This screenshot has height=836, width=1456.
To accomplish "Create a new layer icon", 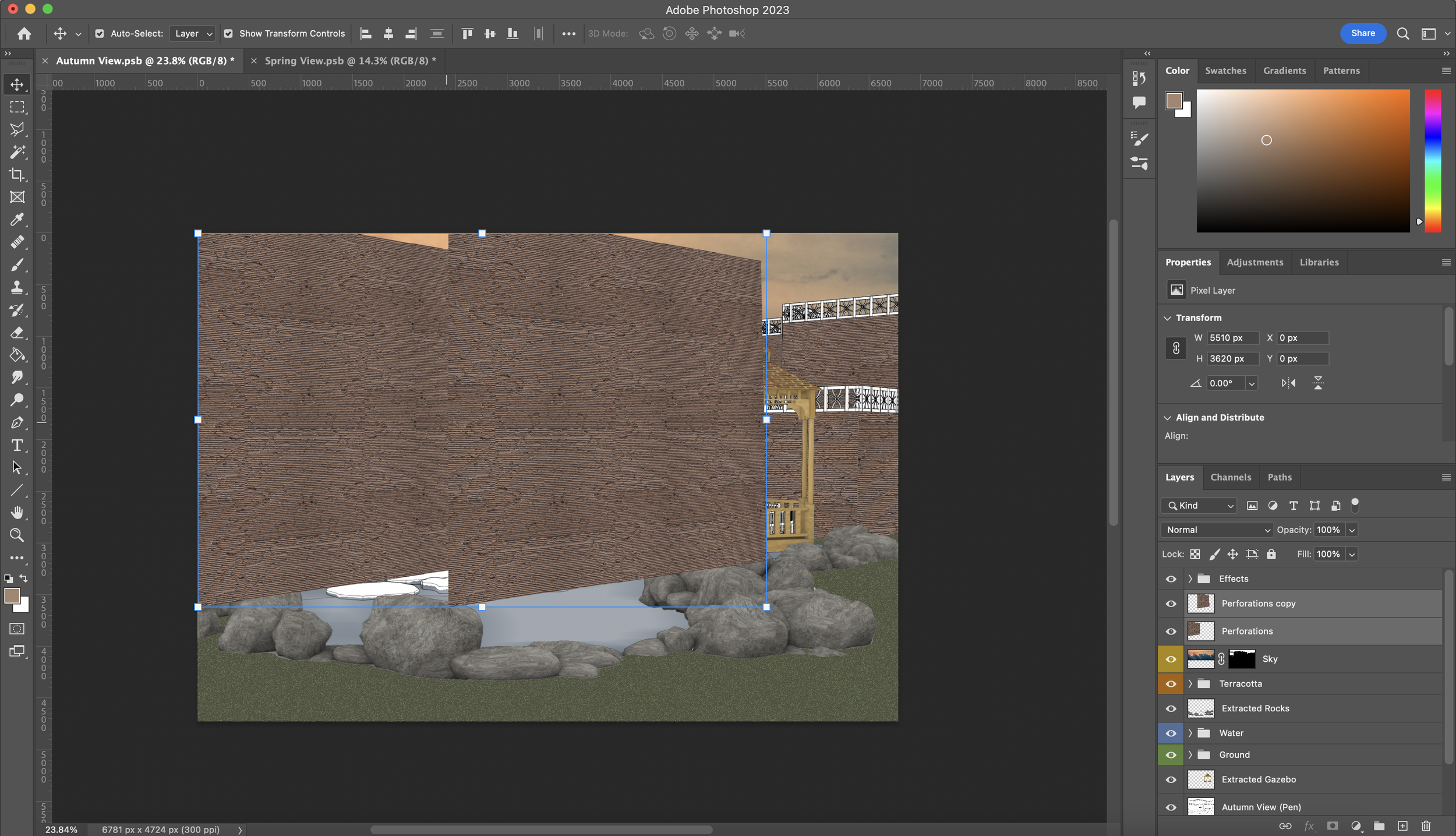I will [1402, 826].
